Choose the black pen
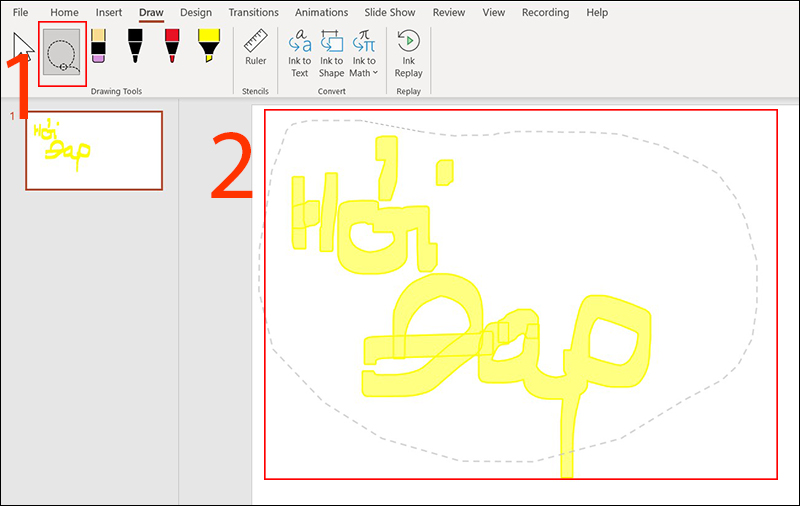 point(135,47)
